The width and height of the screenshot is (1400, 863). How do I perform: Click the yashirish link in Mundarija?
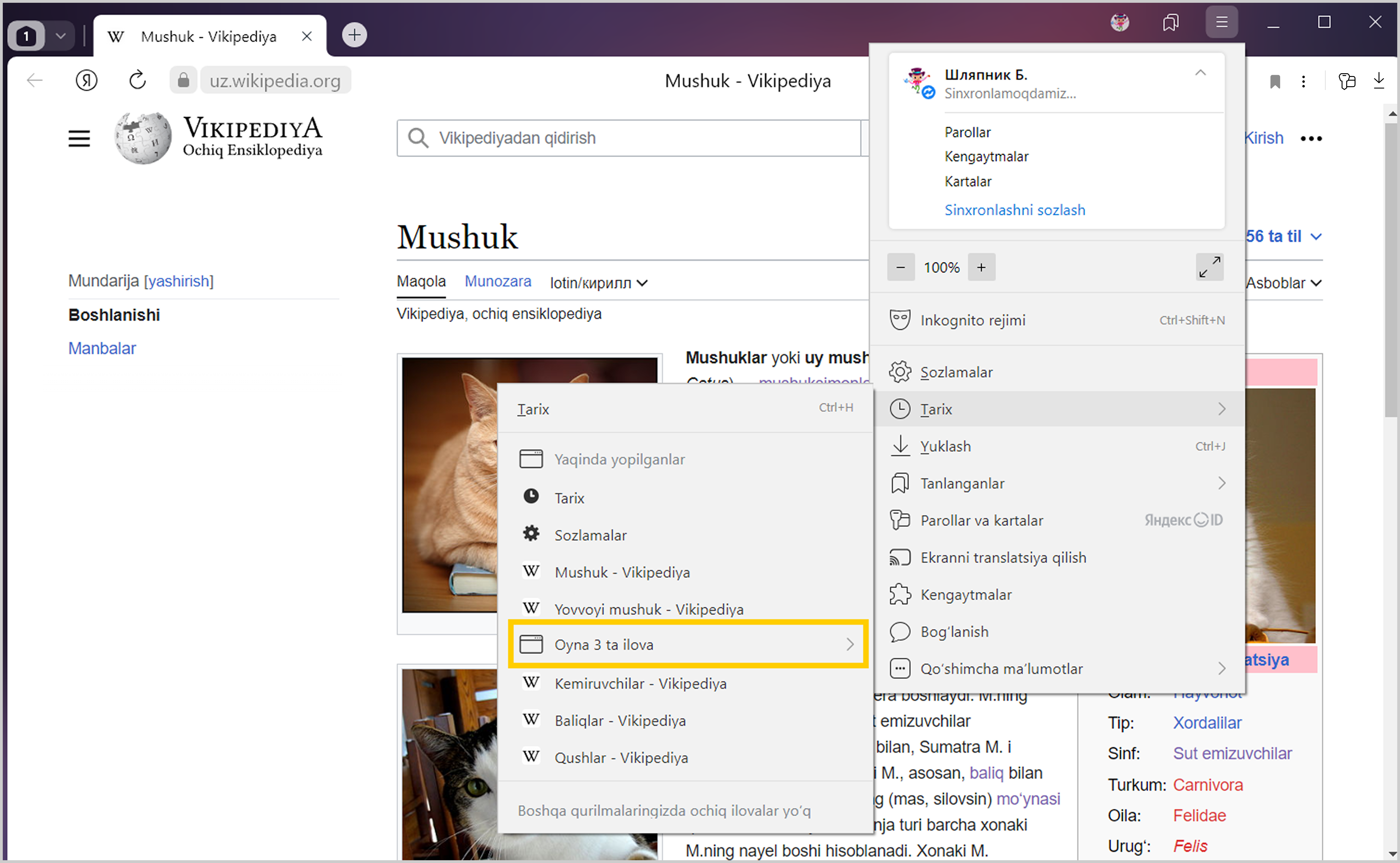(179, 281)
